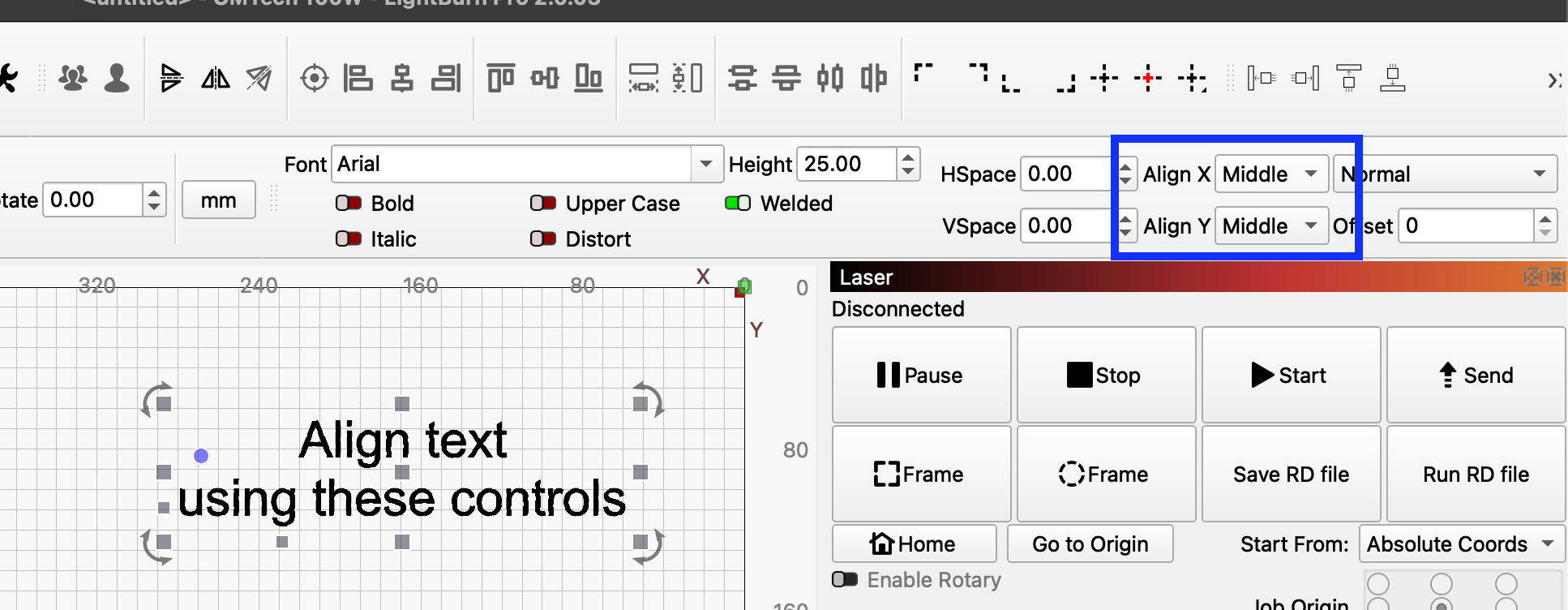Screen dimensions: 1568x610
Task: Dock selected objects to the left
Action: click(x=1262, y=78)
